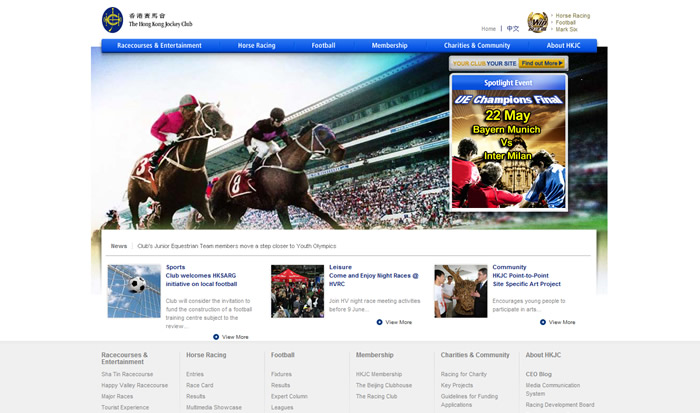Screen dimensions: 700x413
Task: Open Club welcomes HKSARG initiative headline
Action: (201, 280)
